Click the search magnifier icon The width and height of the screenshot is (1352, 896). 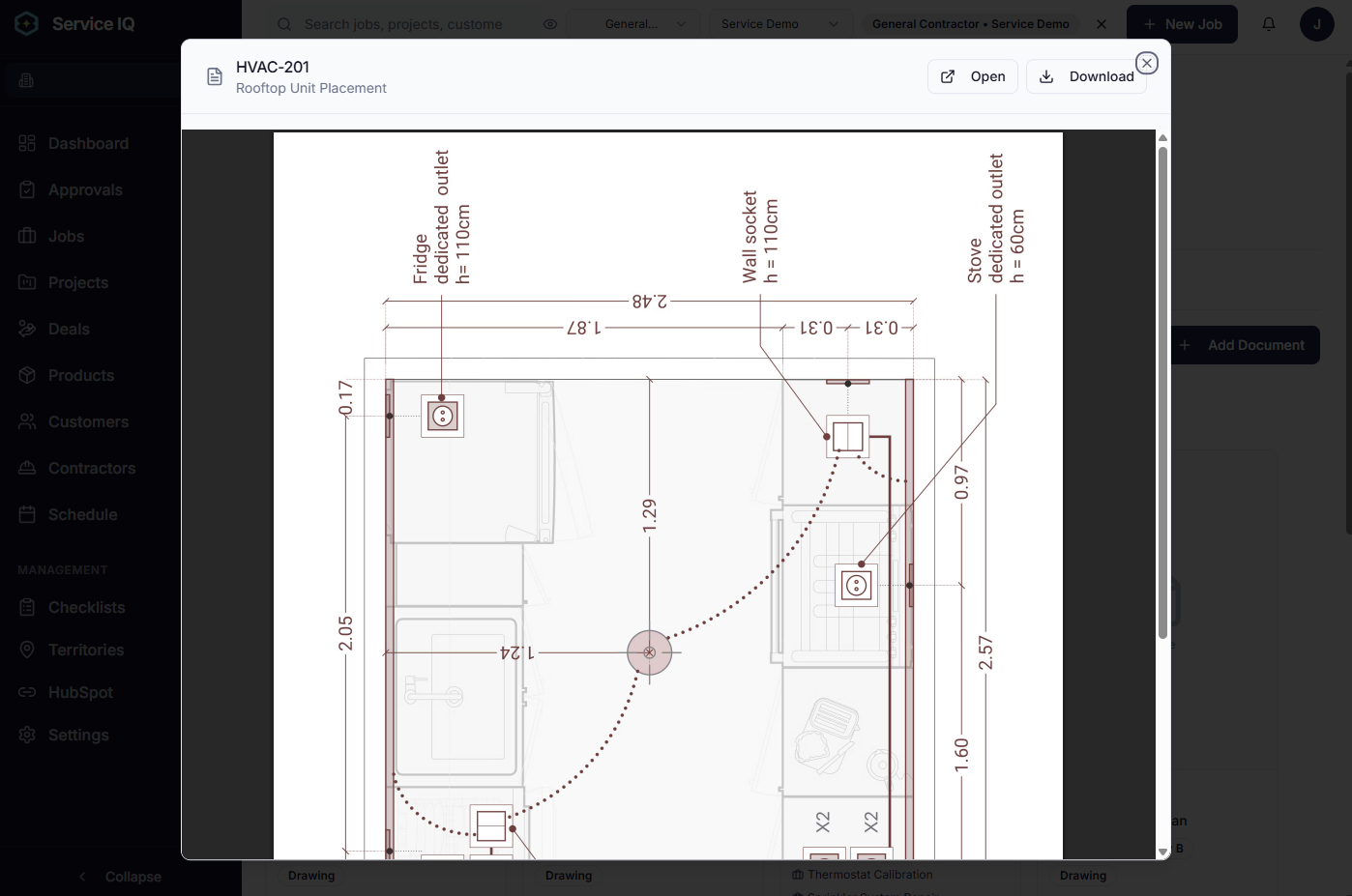[x=284, y=24]
